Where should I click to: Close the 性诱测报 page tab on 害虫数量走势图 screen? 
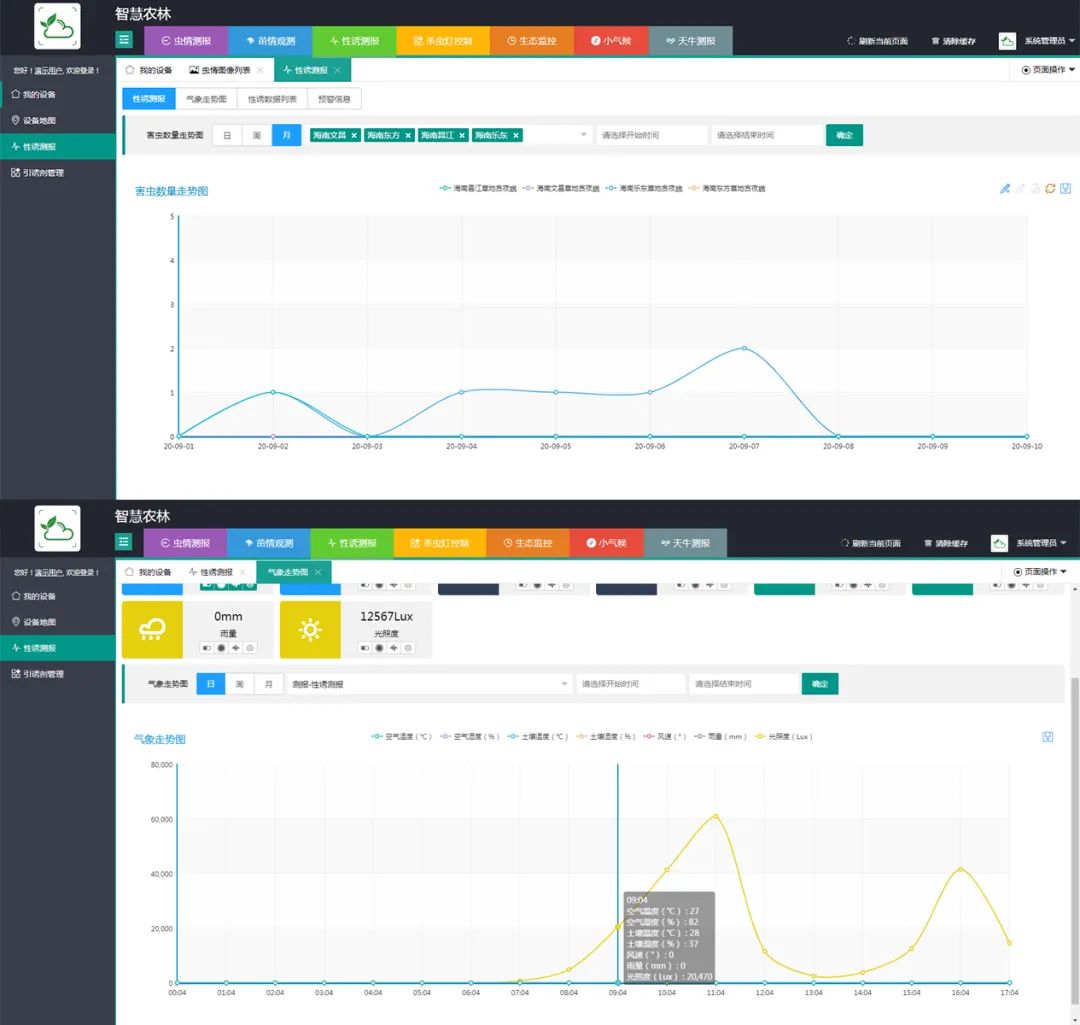(x=338, y=70)
